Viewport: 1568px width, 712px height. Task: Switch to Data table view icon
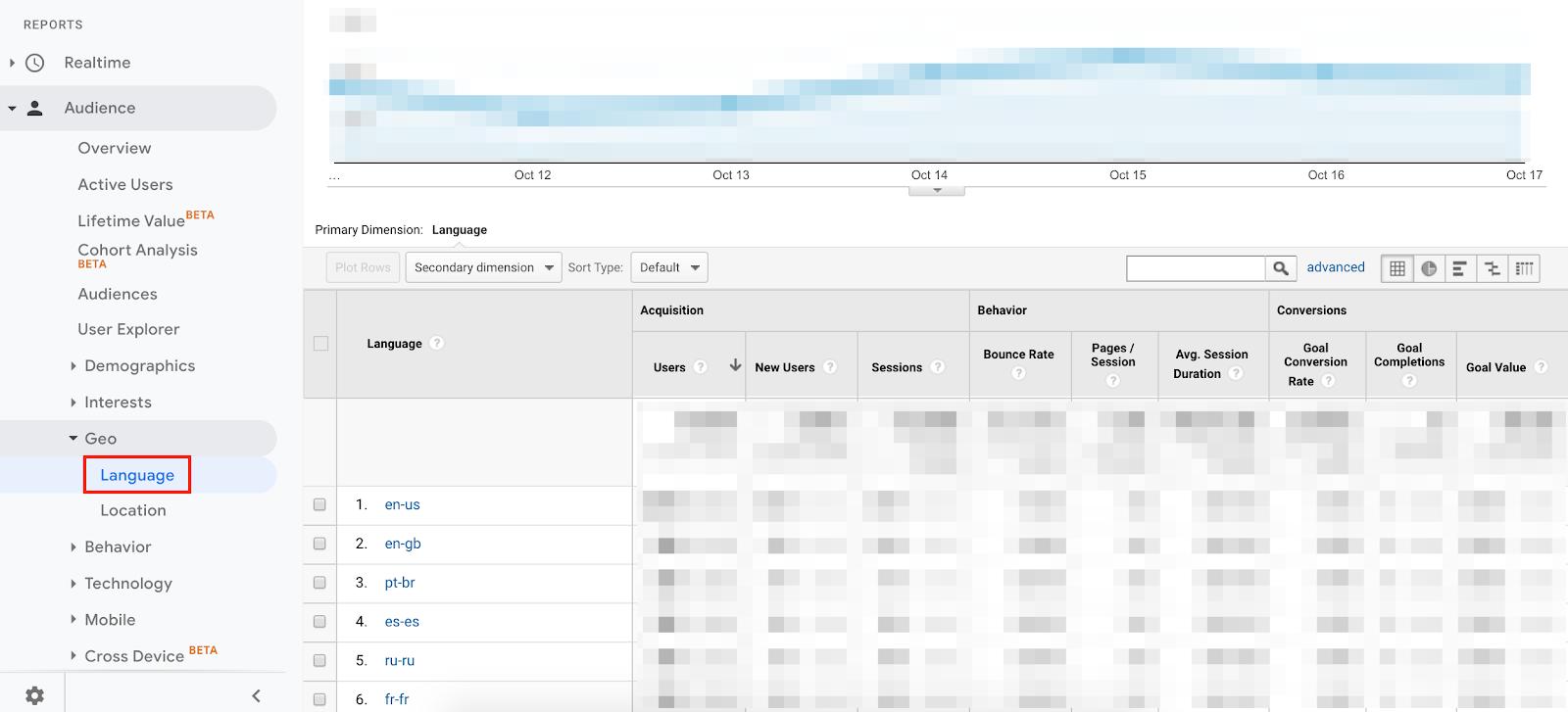coord(1397,268)
